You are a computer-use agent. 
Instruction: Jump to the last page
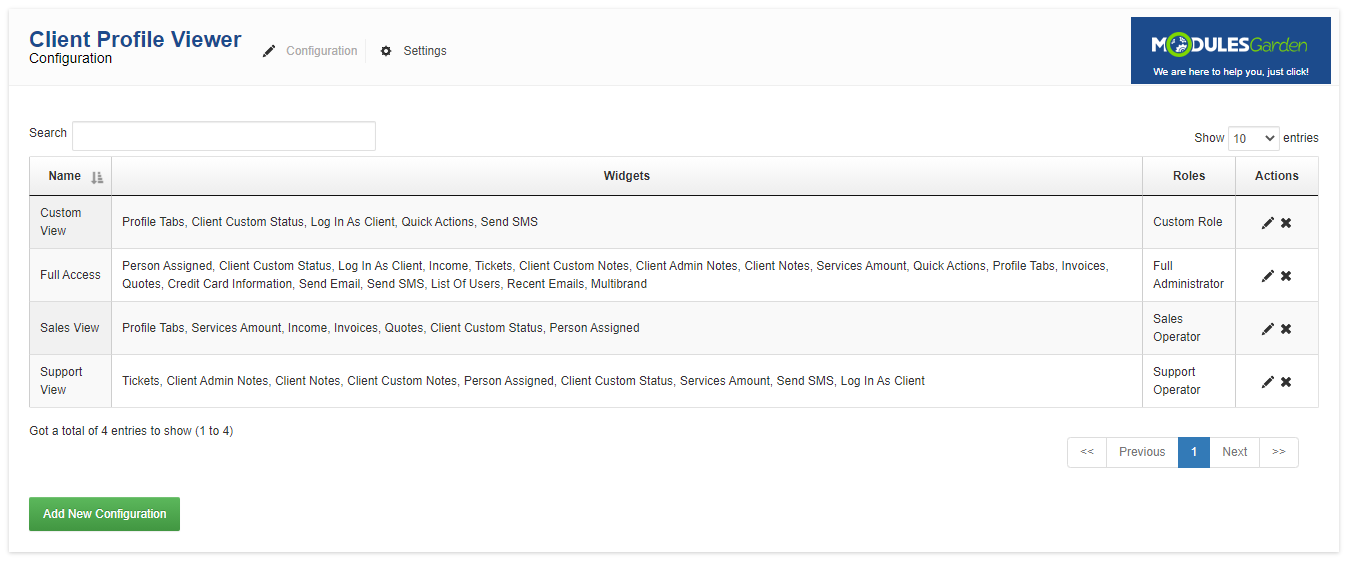[x=1278, y=452]
